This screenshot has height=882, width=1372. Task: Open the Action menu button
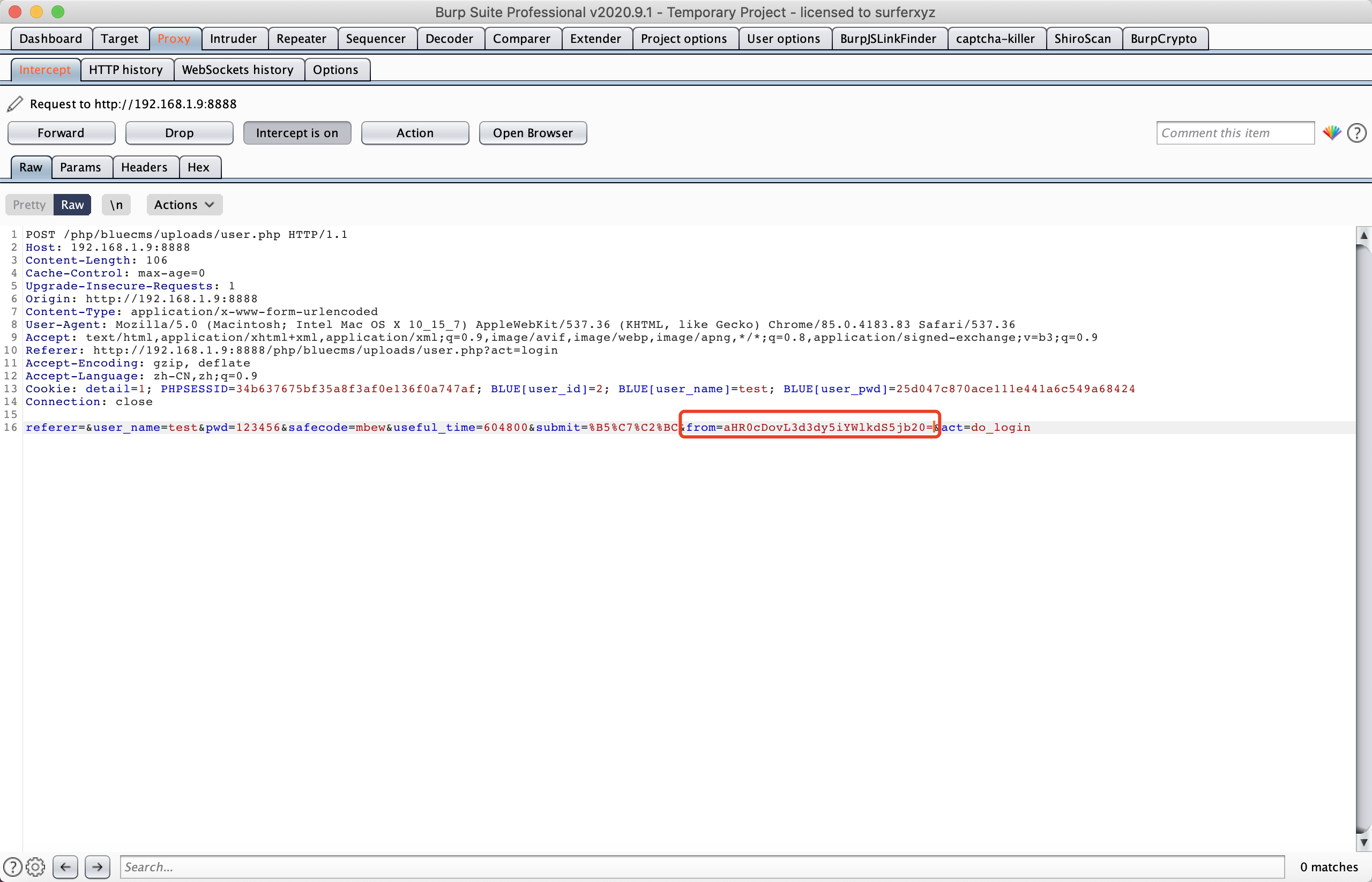coord(415,133)
